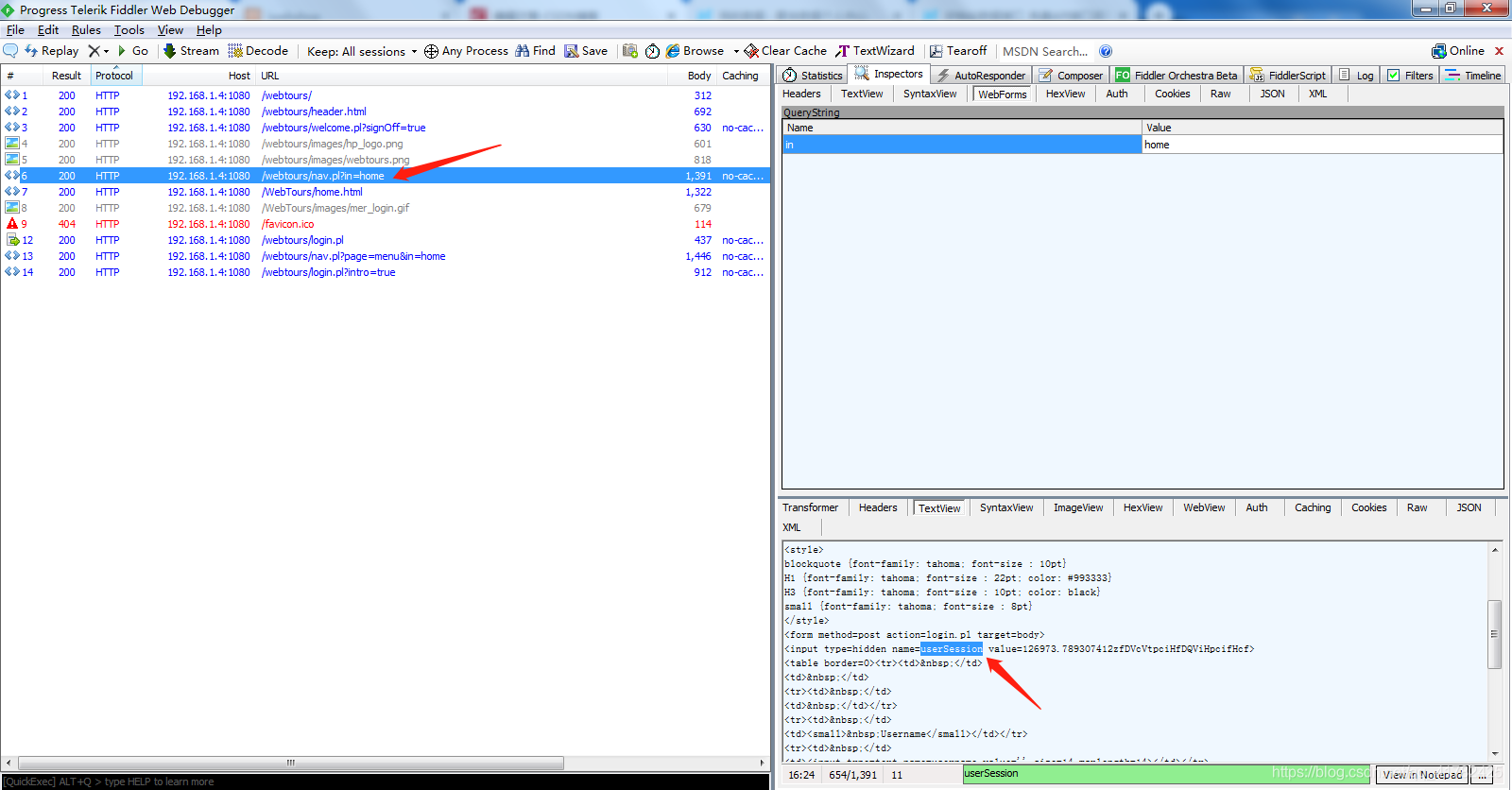Image resolution: width=1512 pixels, height=790 pixels.
Task: Open the Tools menu
Action: point(129,30)
